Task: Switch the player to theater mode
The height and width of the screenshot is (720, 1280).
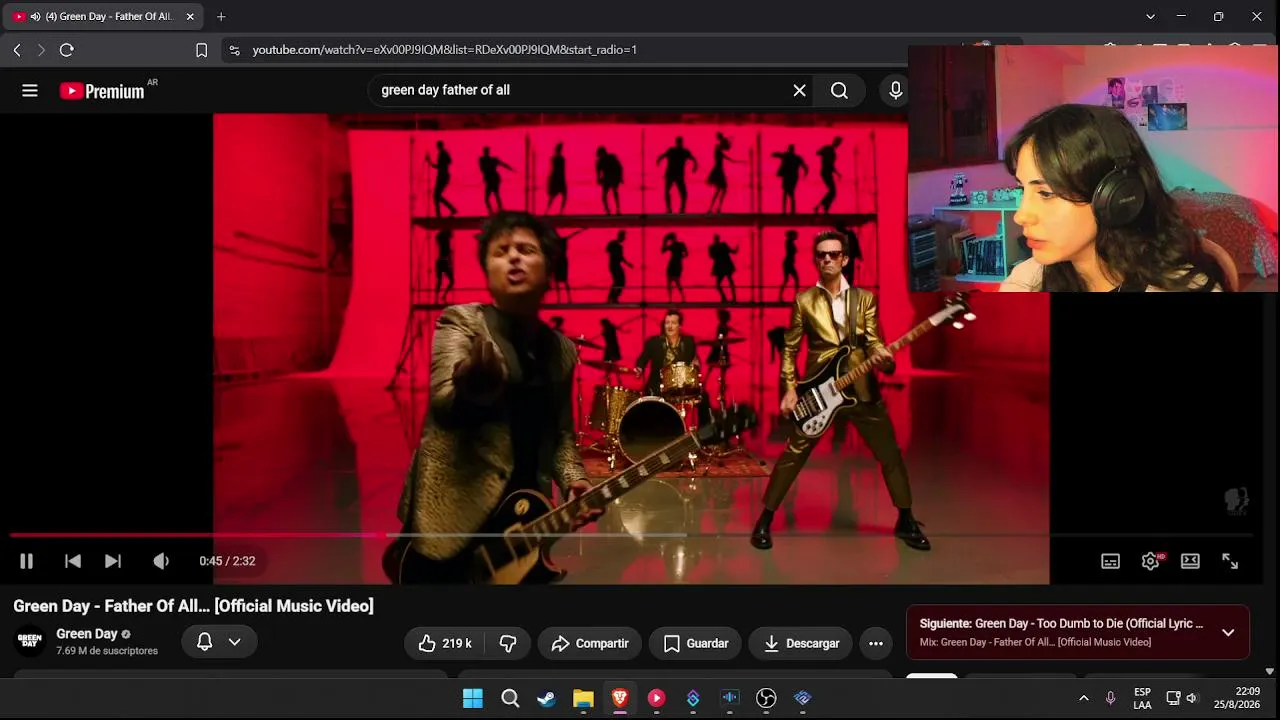Action: 1190,561
